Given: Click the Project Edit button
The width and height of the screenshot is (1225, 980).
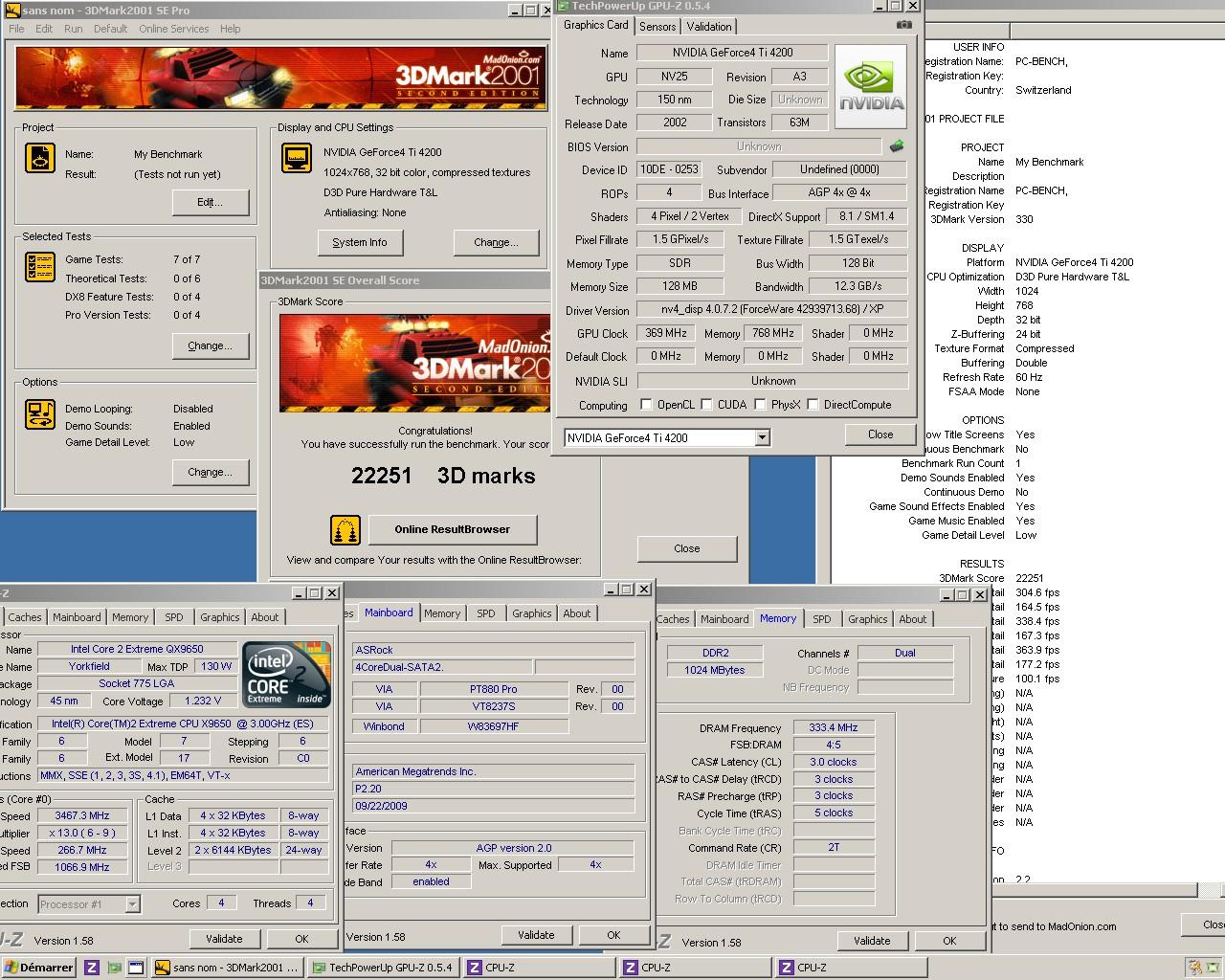Looking at the screenshot, I should pos(211,202).
